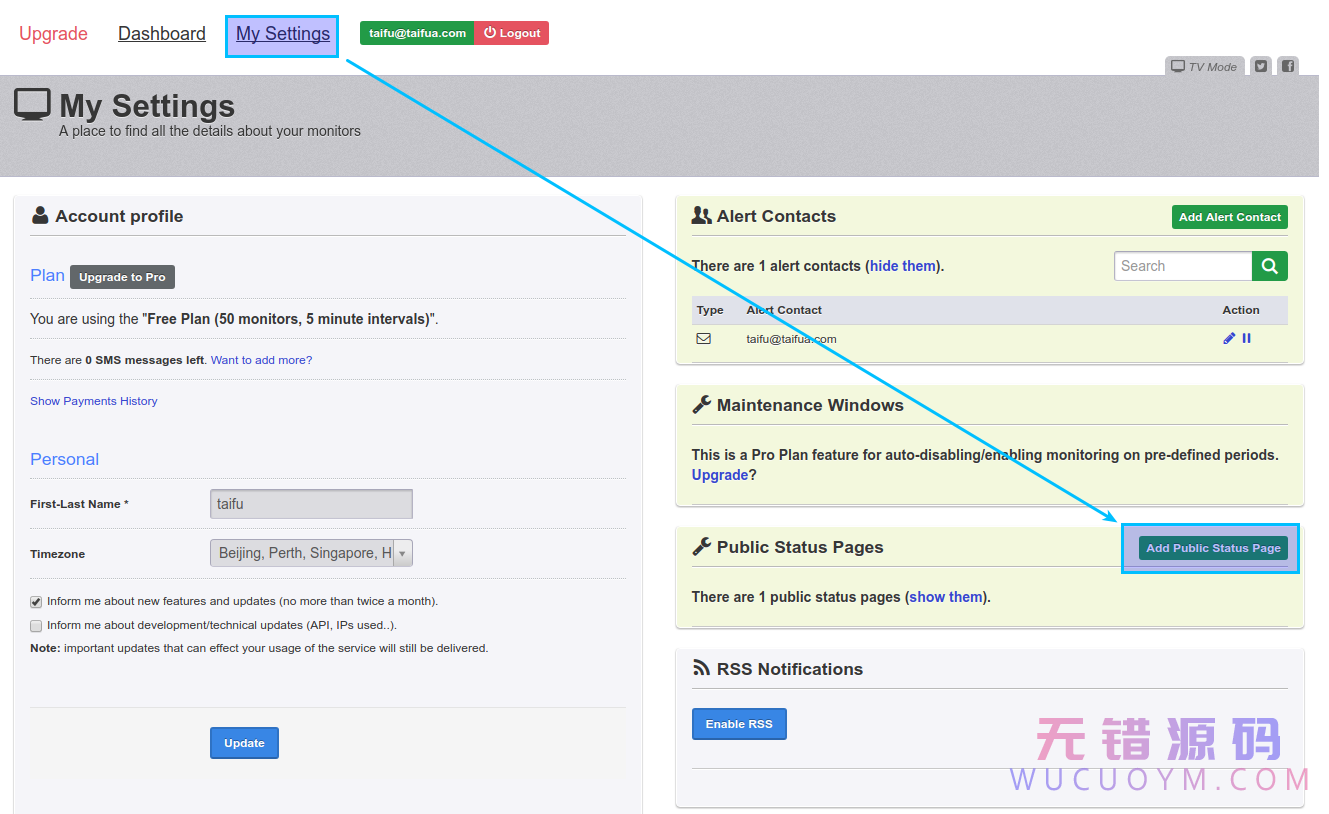
Task: Pause the taifu@taifua.com alert contact
Action: click(x=1247, y=339)
